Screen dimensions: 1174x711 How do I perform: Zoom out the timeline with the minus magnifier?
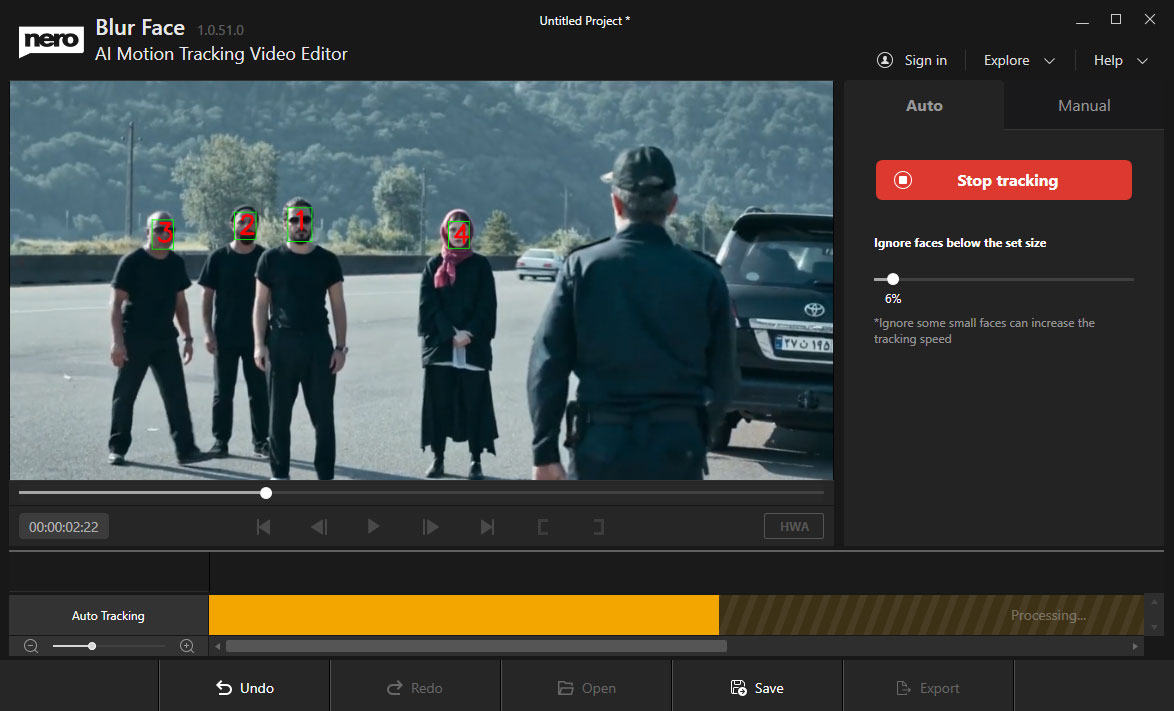coord(31,646)
